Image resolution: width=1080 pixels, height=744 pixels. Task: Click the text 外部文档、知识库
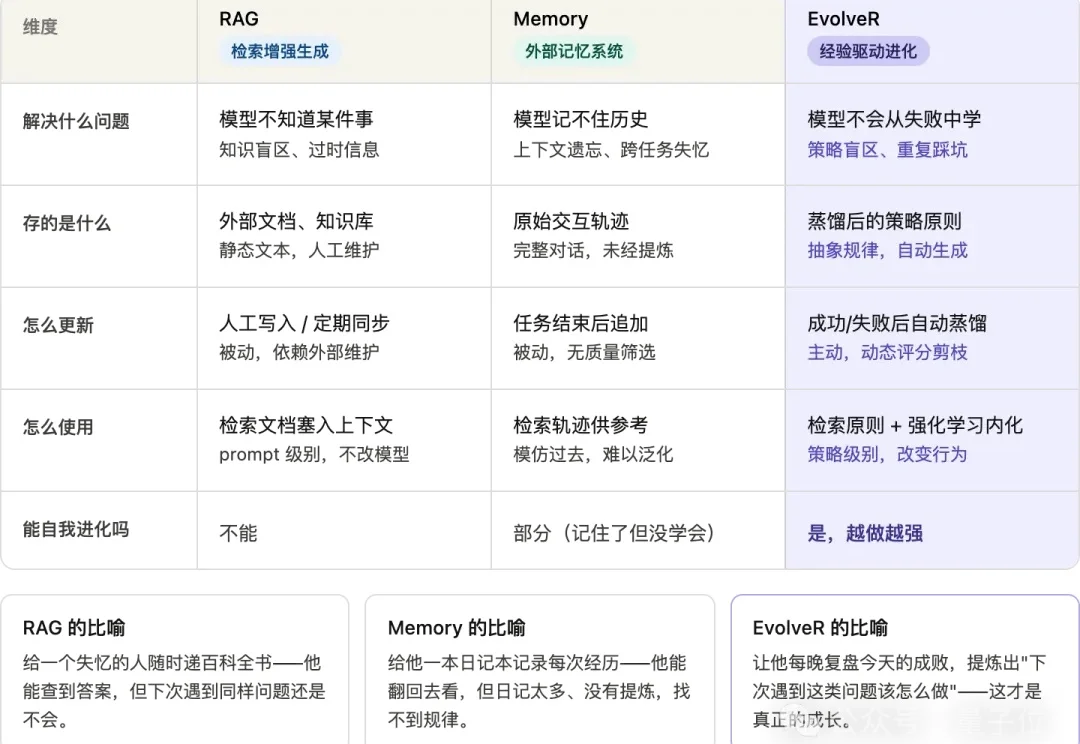click(x=296, y=221)
